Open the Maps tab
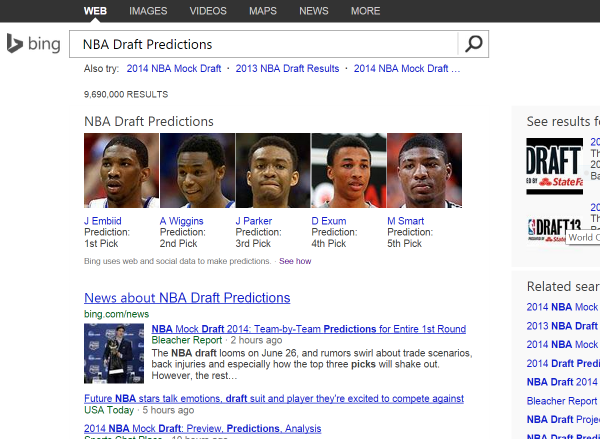 tap(263, 11)
